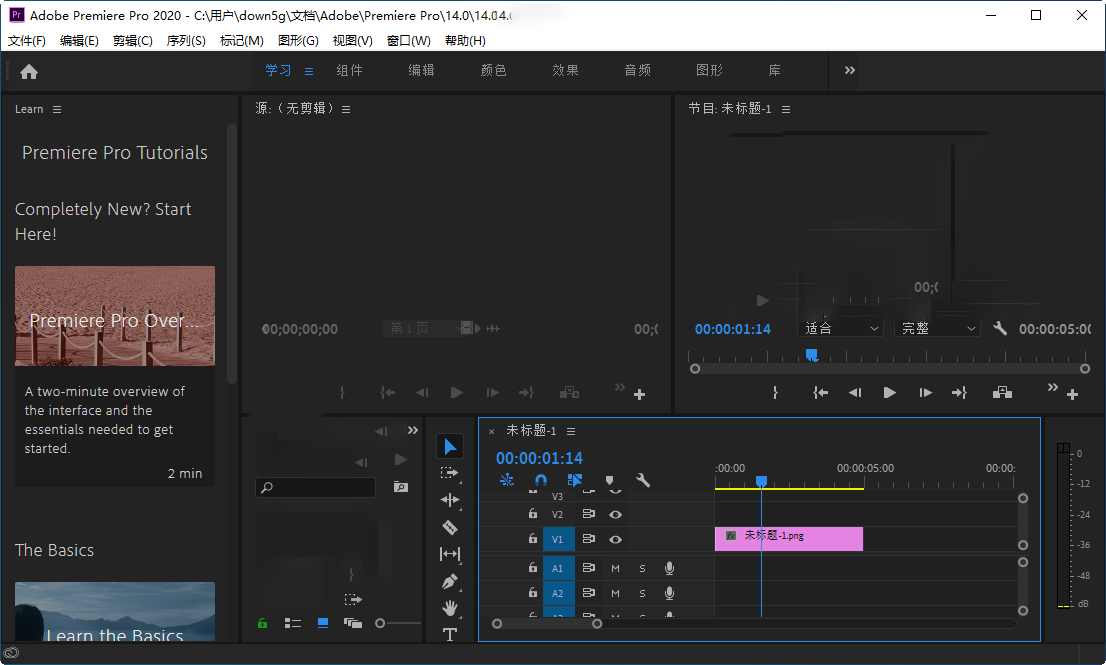Open 学习 workspace menu

click(x=309, y=71)
